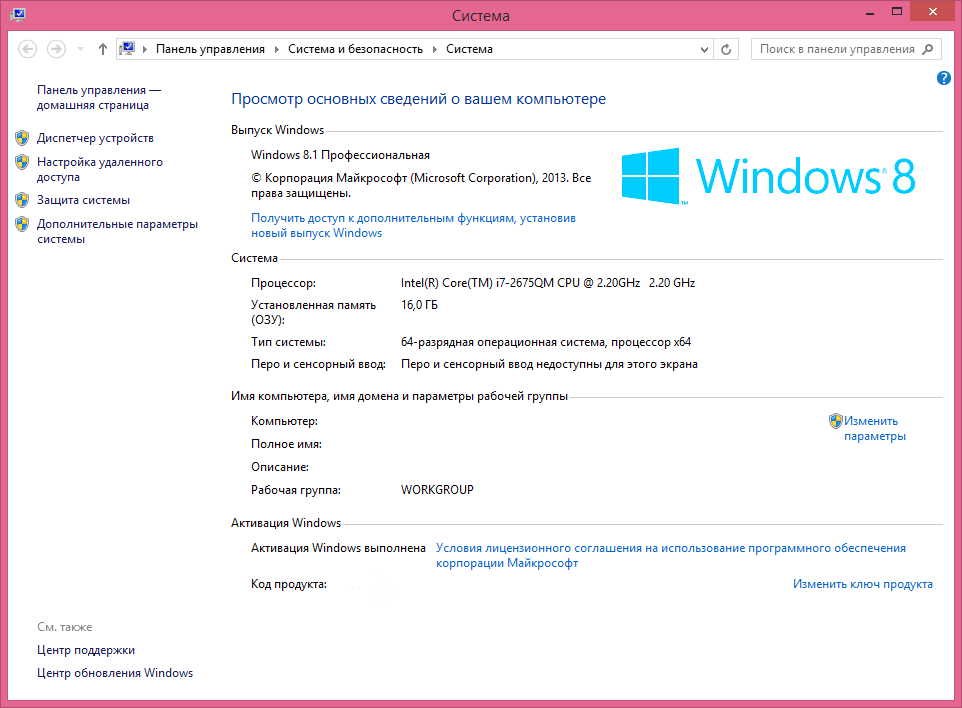
Task: Click the link to get a new Windows edition
Action: click(414, 225)
